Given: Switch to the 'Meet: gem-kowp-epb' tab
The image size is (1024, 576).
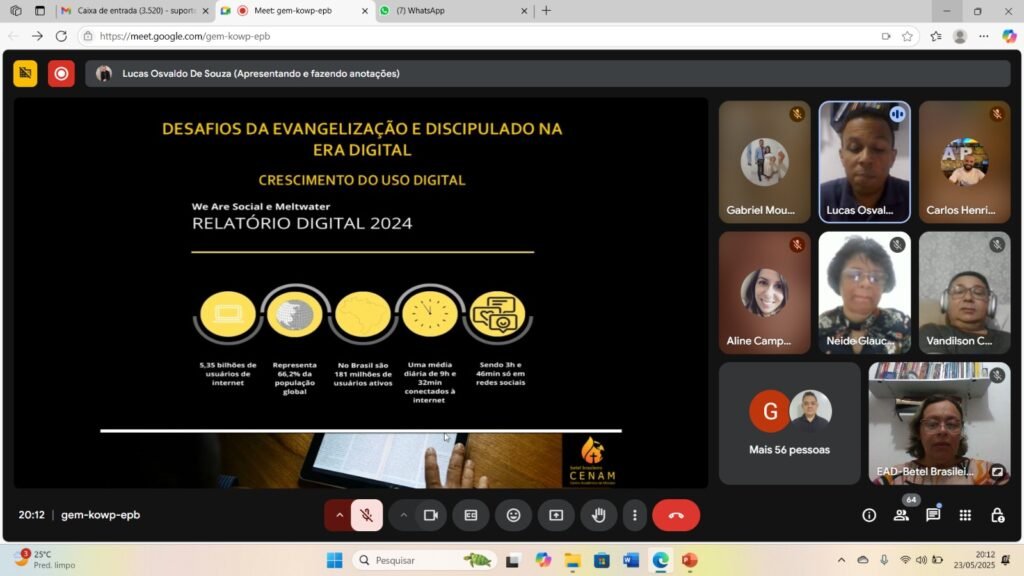Looking at the screenshot, I should tap(294, 10).
